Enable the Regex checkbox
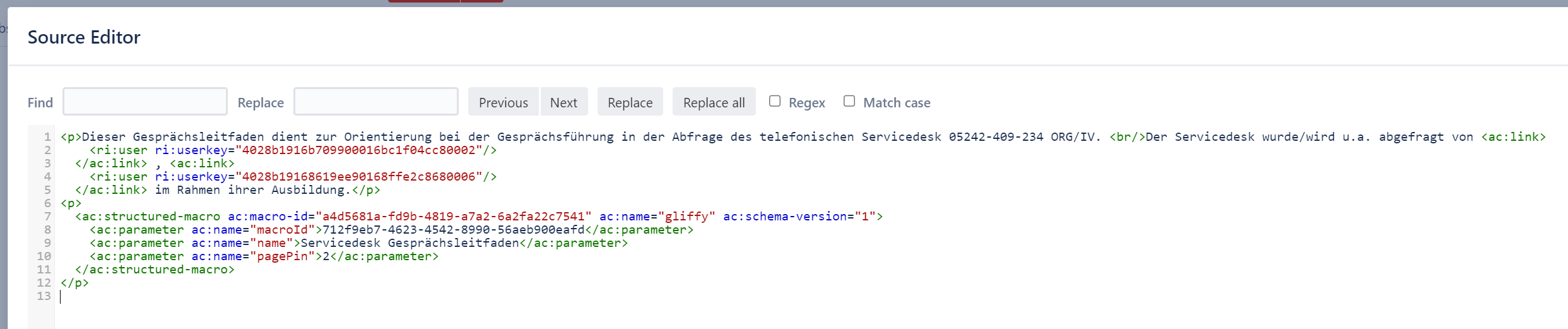Viewport: 1568px width, 329px height. pyautogui.click(x=775, y=101)
